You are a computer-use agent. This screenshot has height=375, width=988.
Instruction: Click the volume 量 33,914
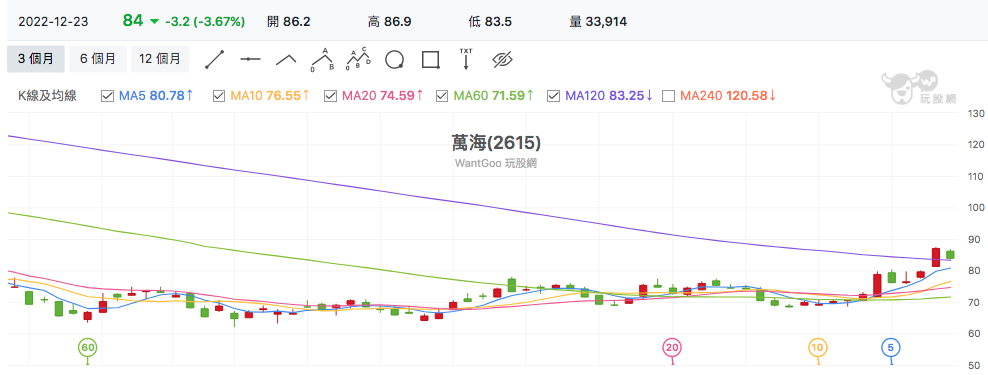[x=598, y=21]
